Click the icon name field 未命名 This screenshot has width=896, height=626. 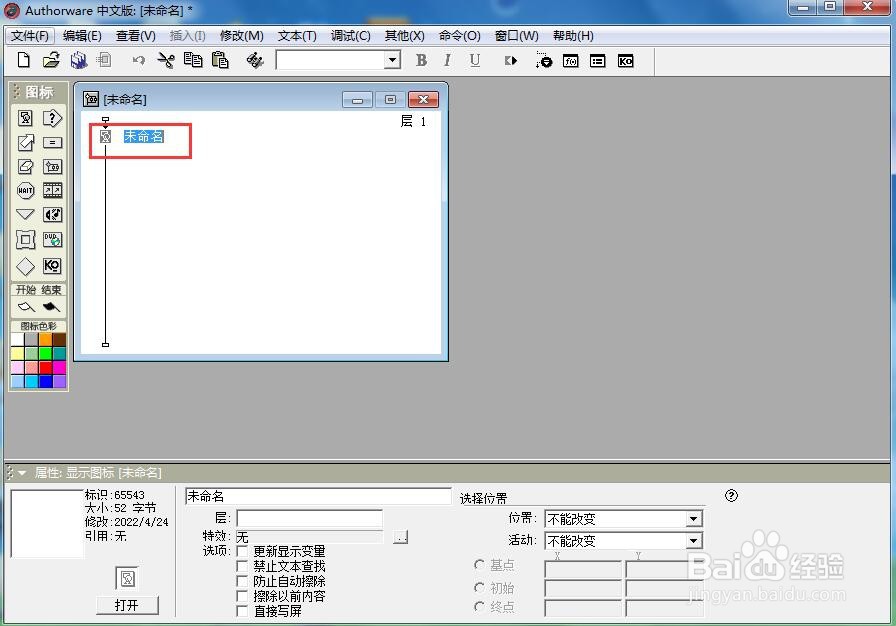click(318, 496)
